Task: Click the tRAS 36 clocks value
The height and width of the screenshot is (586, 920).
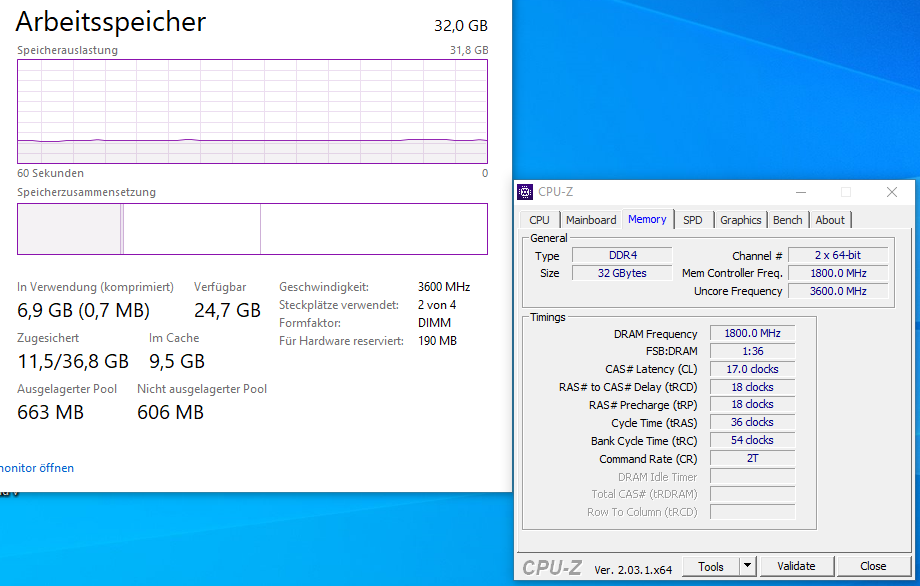Action: point(752,422)
